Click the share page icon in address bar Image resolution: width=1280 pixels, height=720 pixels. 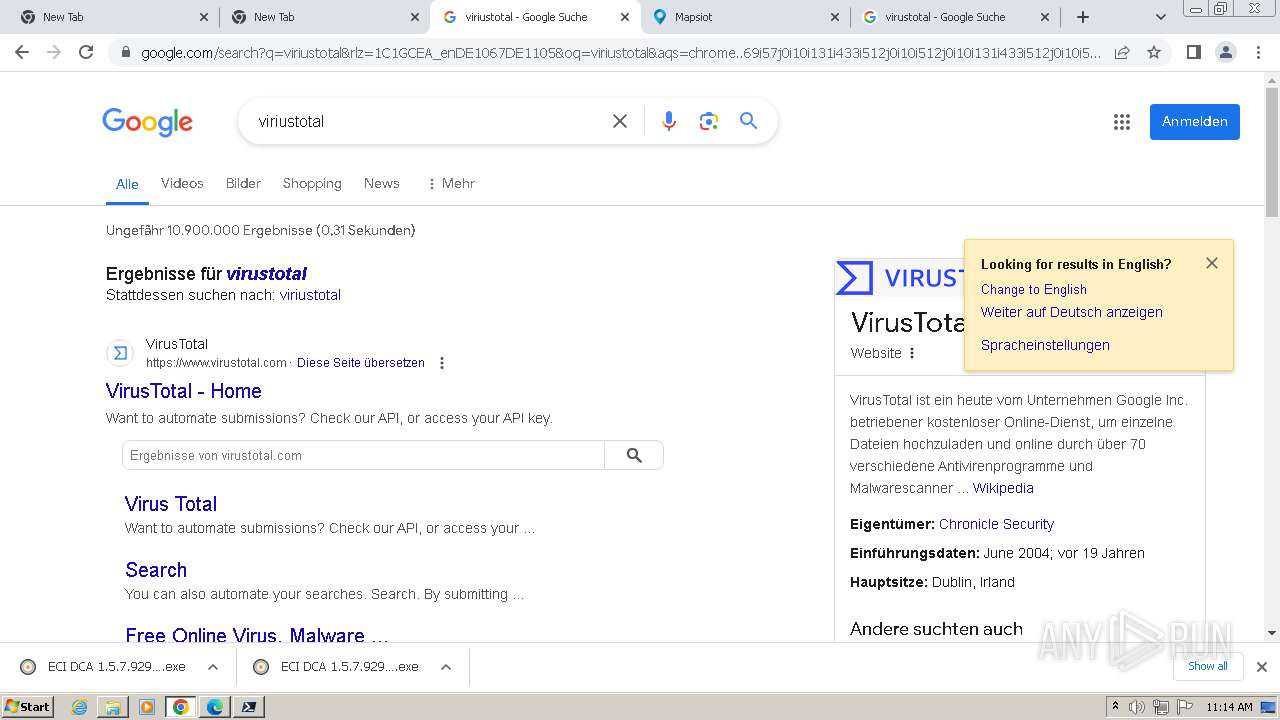pyautogui.click(x=1122, y=52)
